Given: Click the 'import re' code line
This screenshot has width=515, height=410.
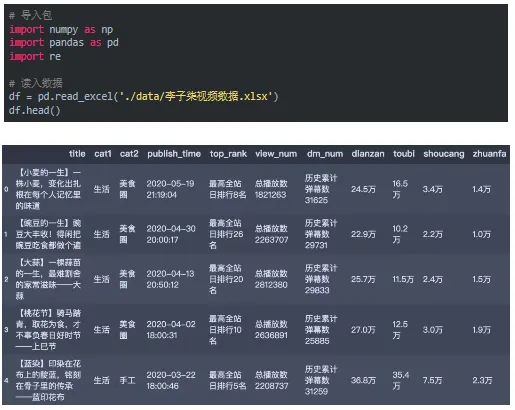Looking at the screenshot, I should [x=35, y=56].
